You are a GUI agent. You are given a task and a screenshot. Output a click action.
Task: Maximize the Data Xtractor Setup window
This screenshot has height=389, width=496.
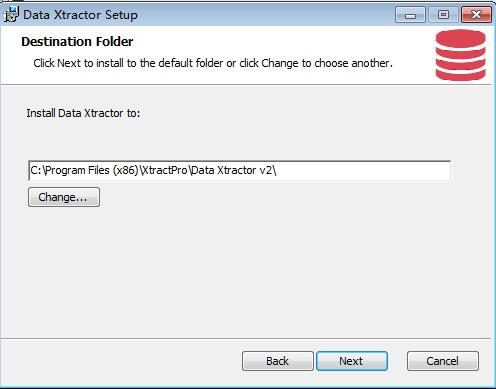point(443,15)
